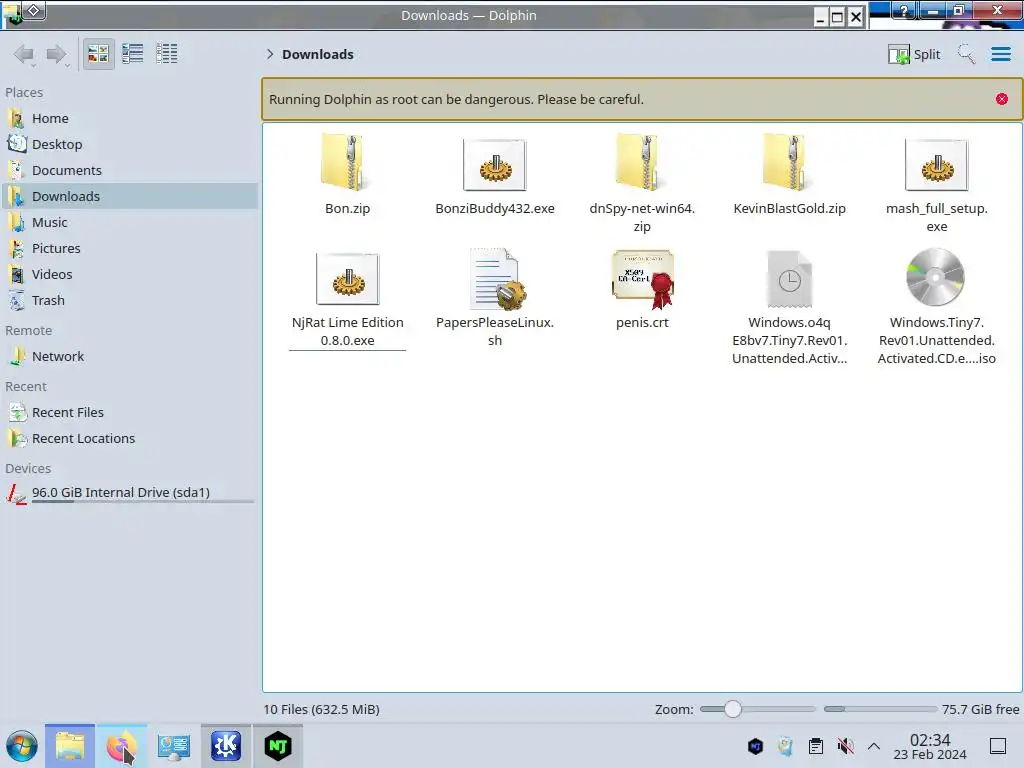Click the help button in background window
This screenshot has height=768, width=1024.
tap(903, 10)
